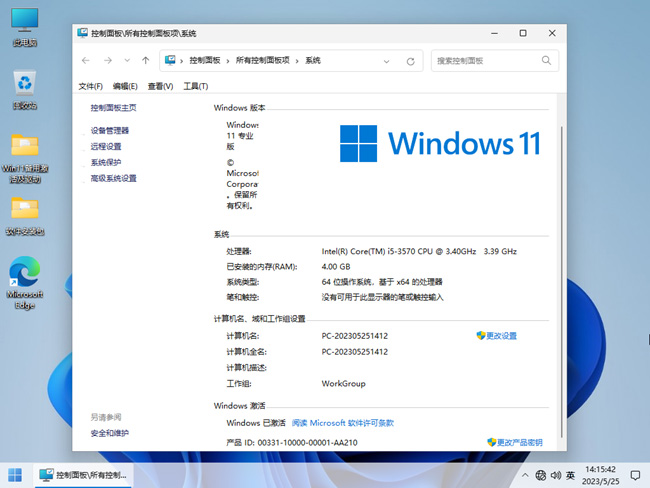Viewport: 650px width, 488px height.
Task: Open the 系统保护 link
Action: point(106,162)
